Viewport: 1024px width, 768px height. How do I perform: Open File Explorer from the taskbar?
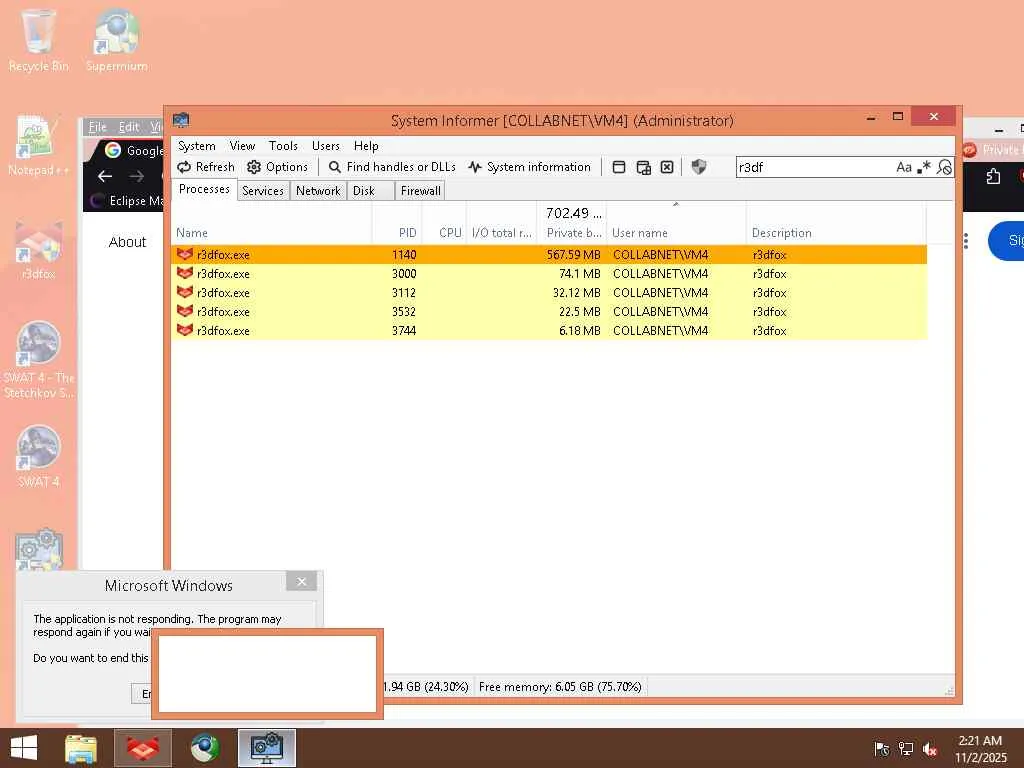coord(81,748)
